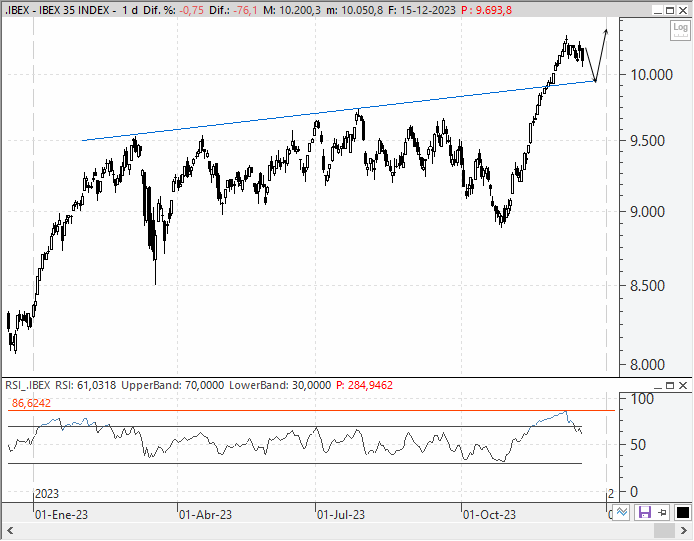The width and height of the screenshot is (694, 541).
Task: Click the '01-Ene-23' date axis label
Action: (62, 515)
